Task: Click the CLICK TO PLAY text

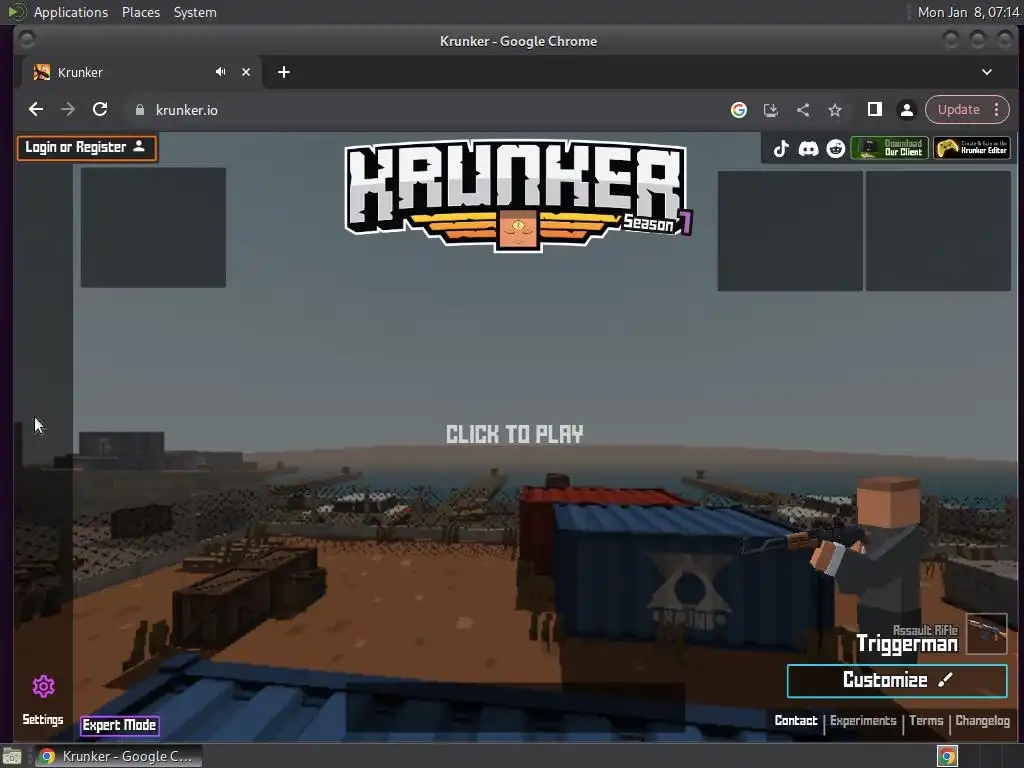Action: pyautogui.click(x=515, y=434)
